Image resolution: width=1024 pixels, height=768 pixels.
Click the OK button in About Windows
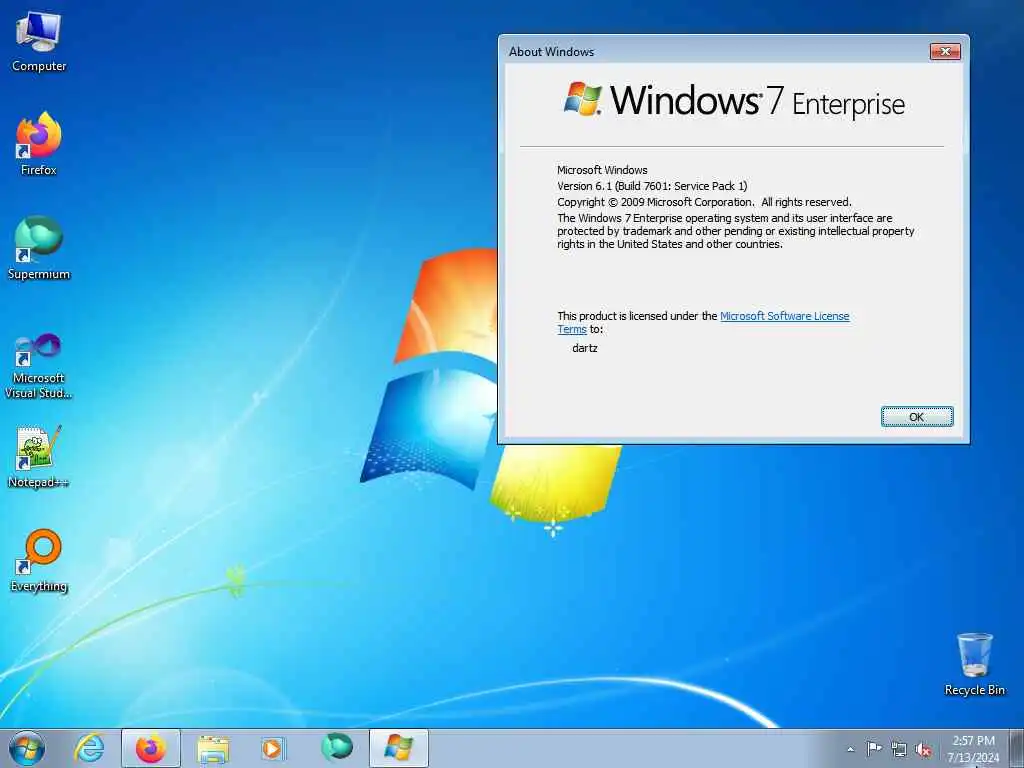(x=917, y=417)
